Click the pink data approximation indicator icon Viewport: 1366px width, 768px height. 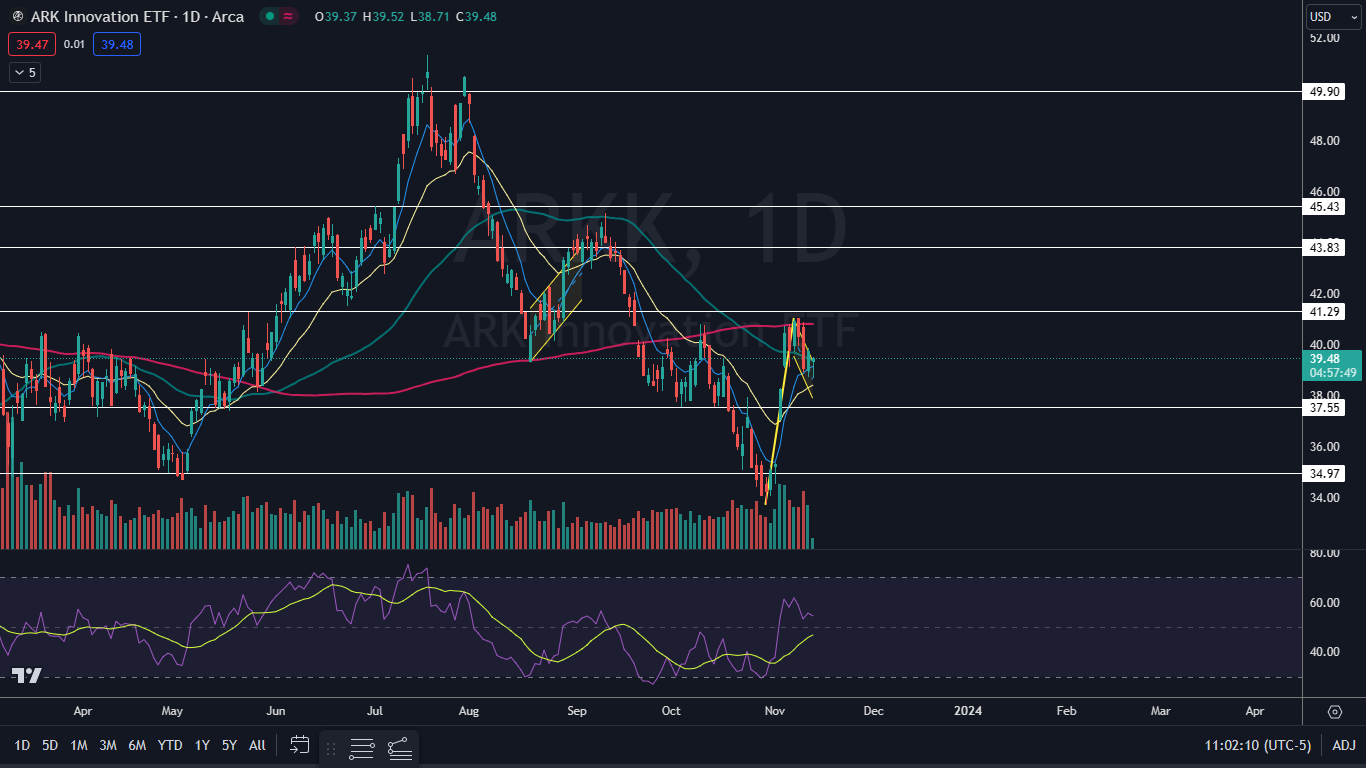click(x=289, y=17)
